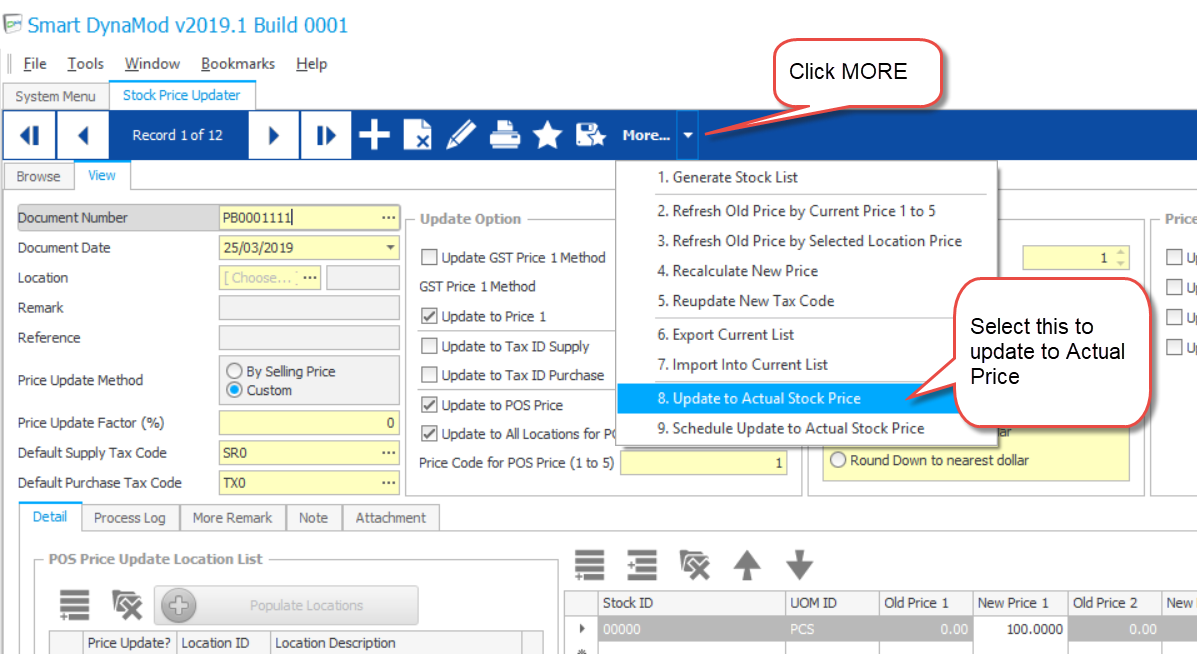
Task: Go to first record
Action: point(30,135)
